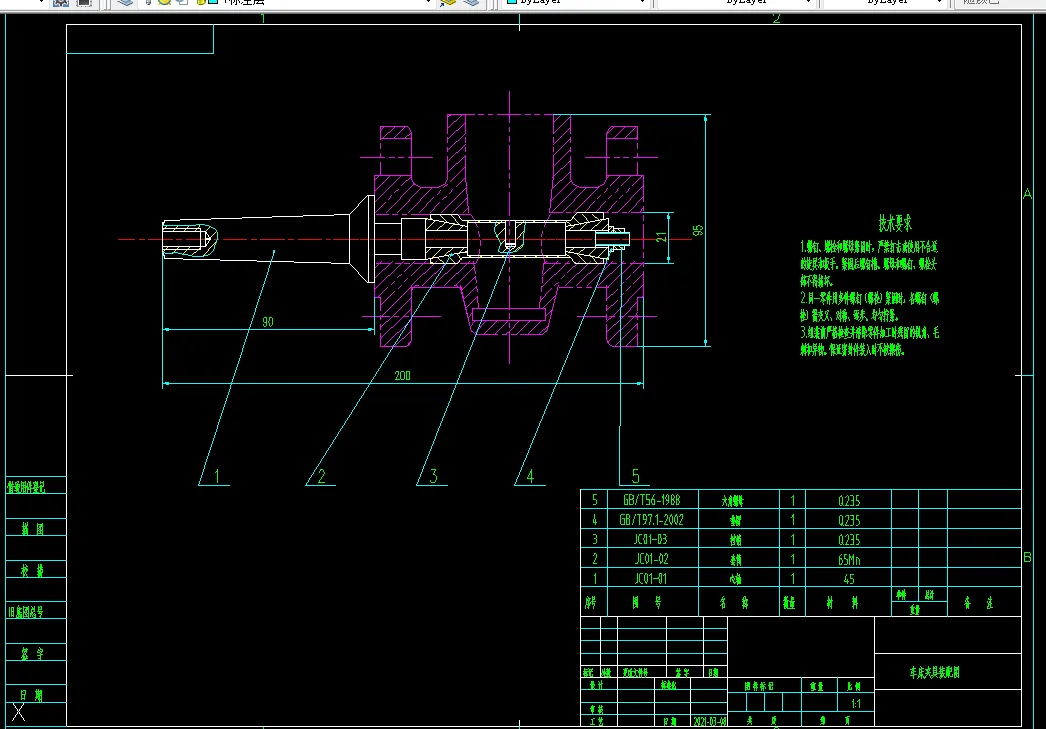Select the 技术要求 heading text
1046x729 pixels.
pos(895,223)
